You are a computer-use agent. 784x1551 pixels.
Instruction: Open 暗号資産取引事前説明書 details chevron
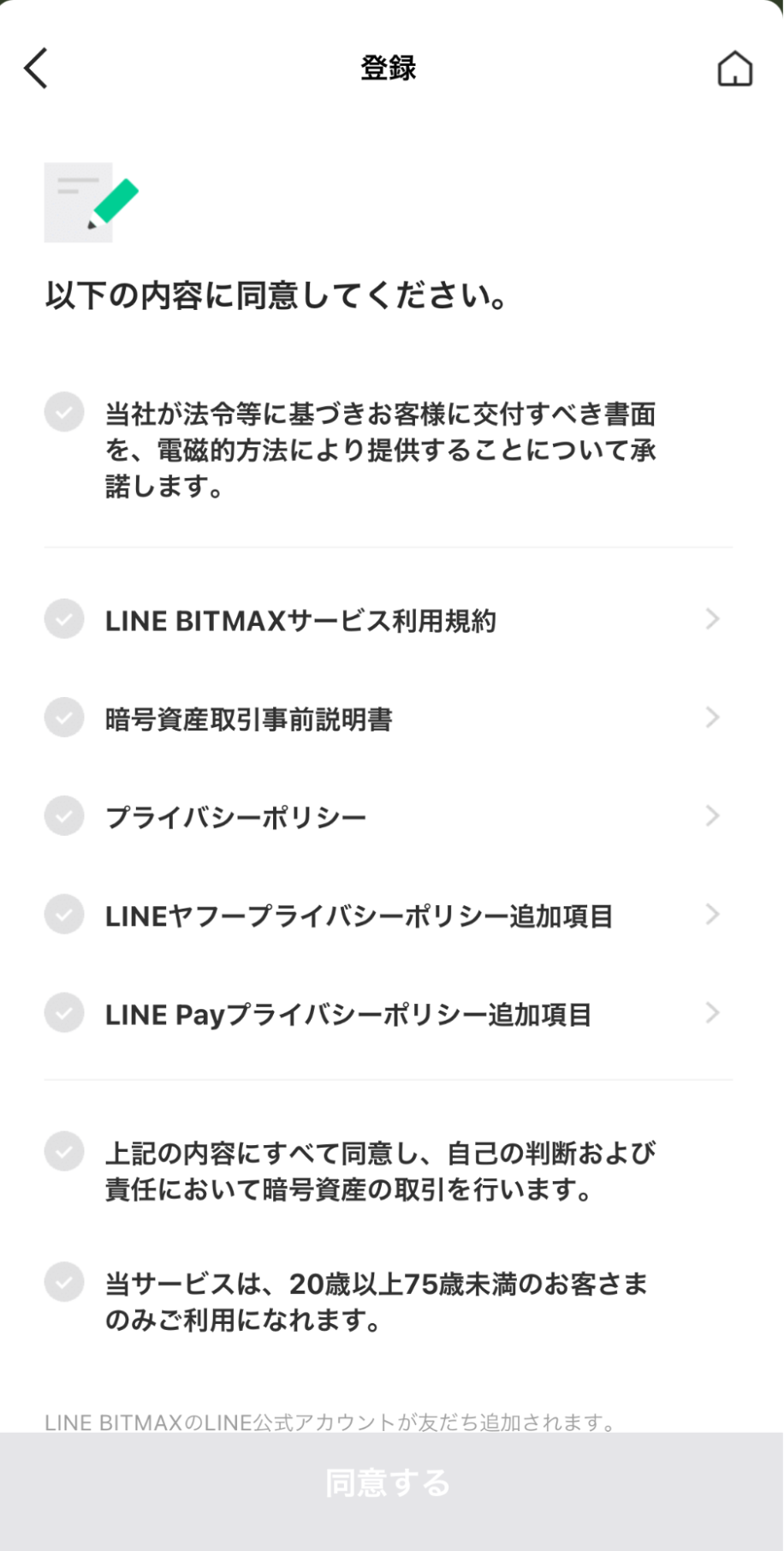coord(712,718)
